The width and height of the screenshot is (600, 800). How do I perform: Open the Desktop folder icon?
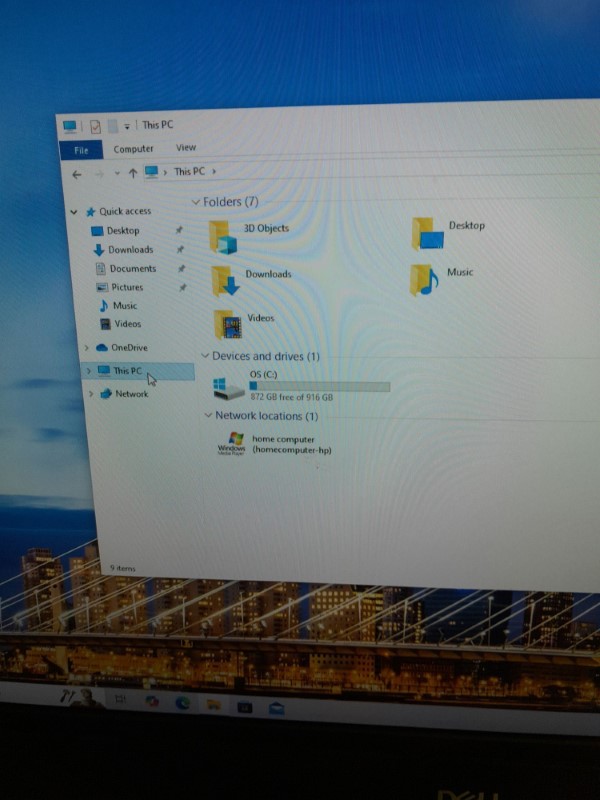428,234
